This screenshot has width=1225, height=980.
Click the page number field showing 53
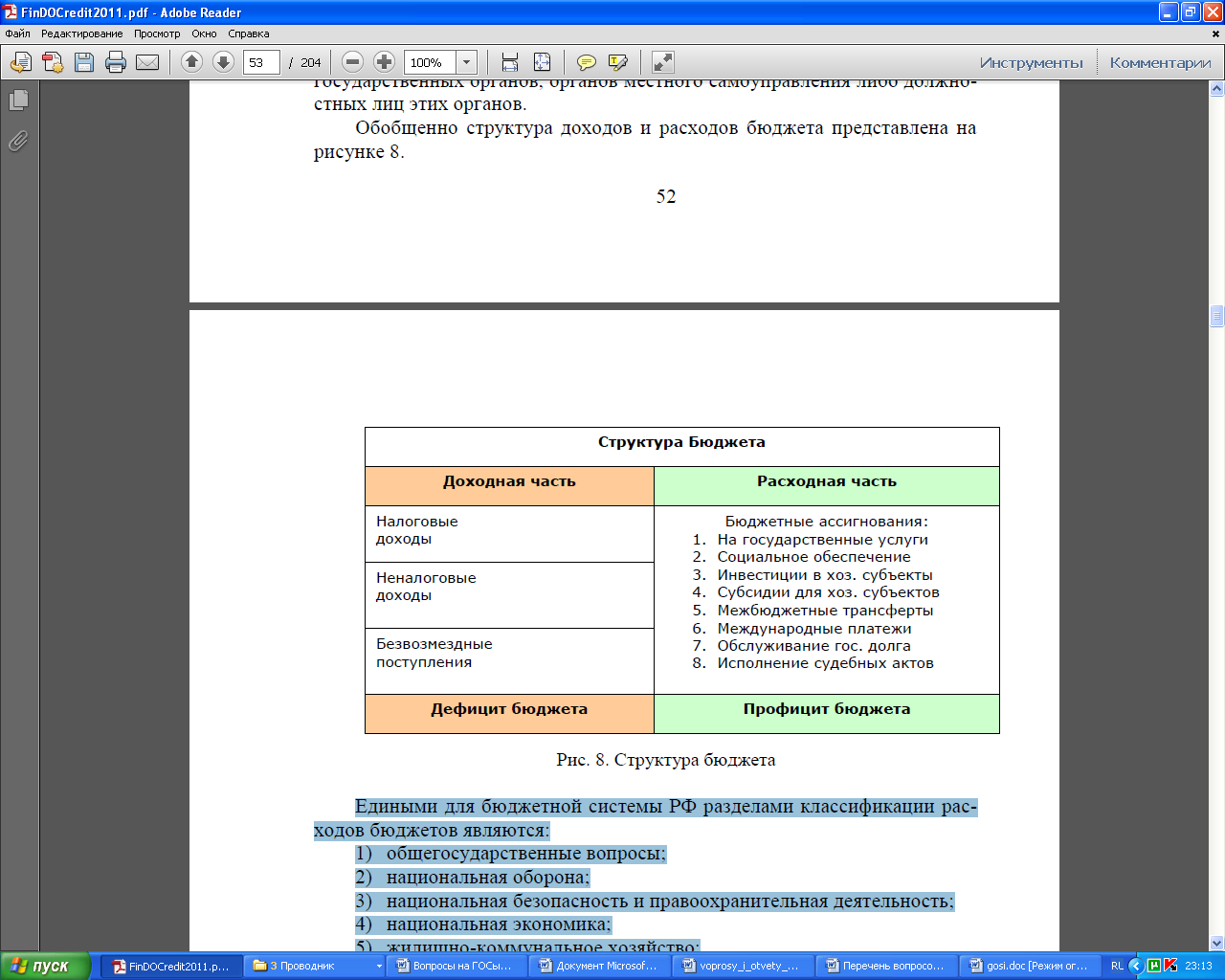pyautogui.click(x=261, y=62)
